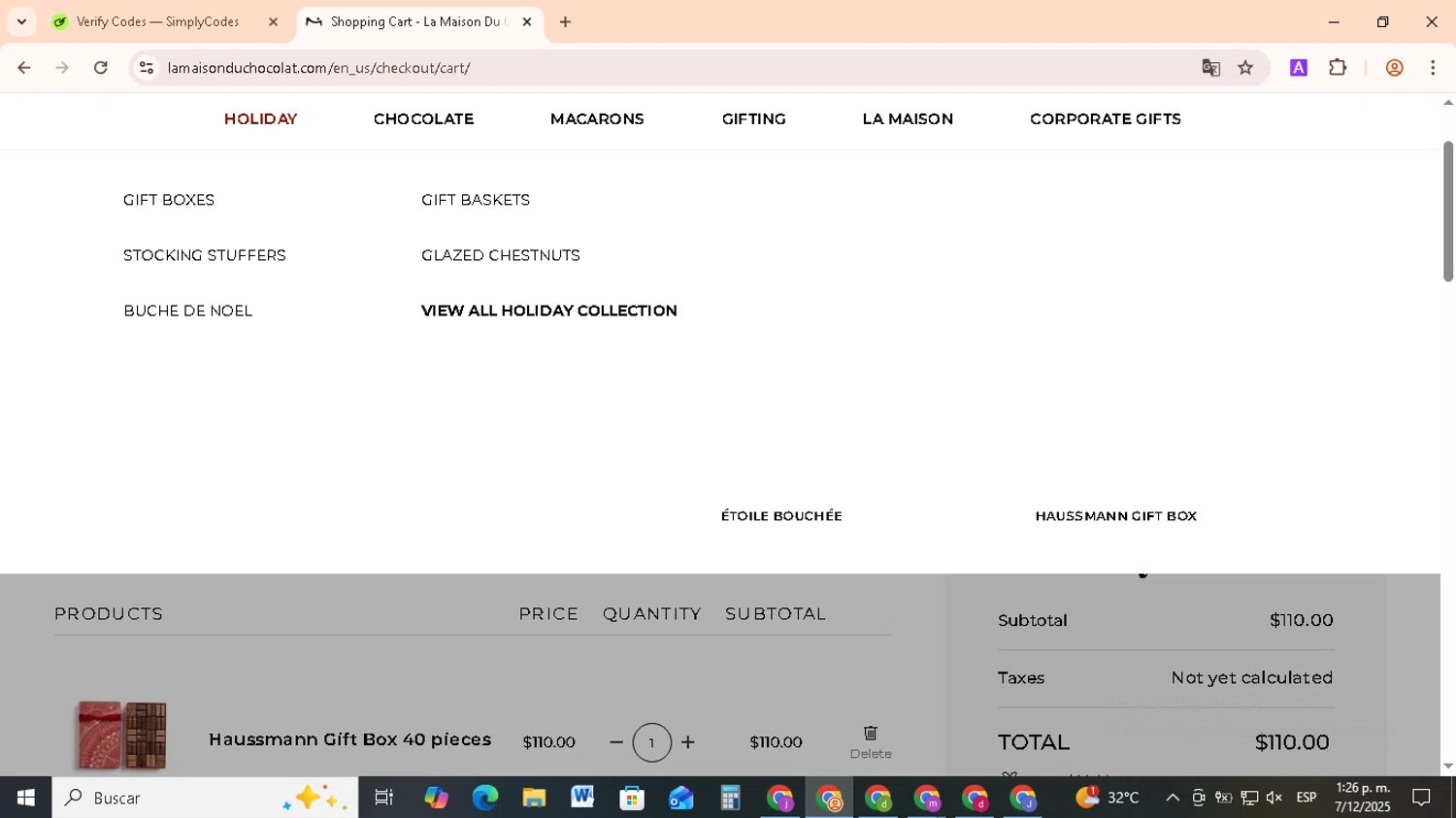Open Outlook from taskbar

681,798
